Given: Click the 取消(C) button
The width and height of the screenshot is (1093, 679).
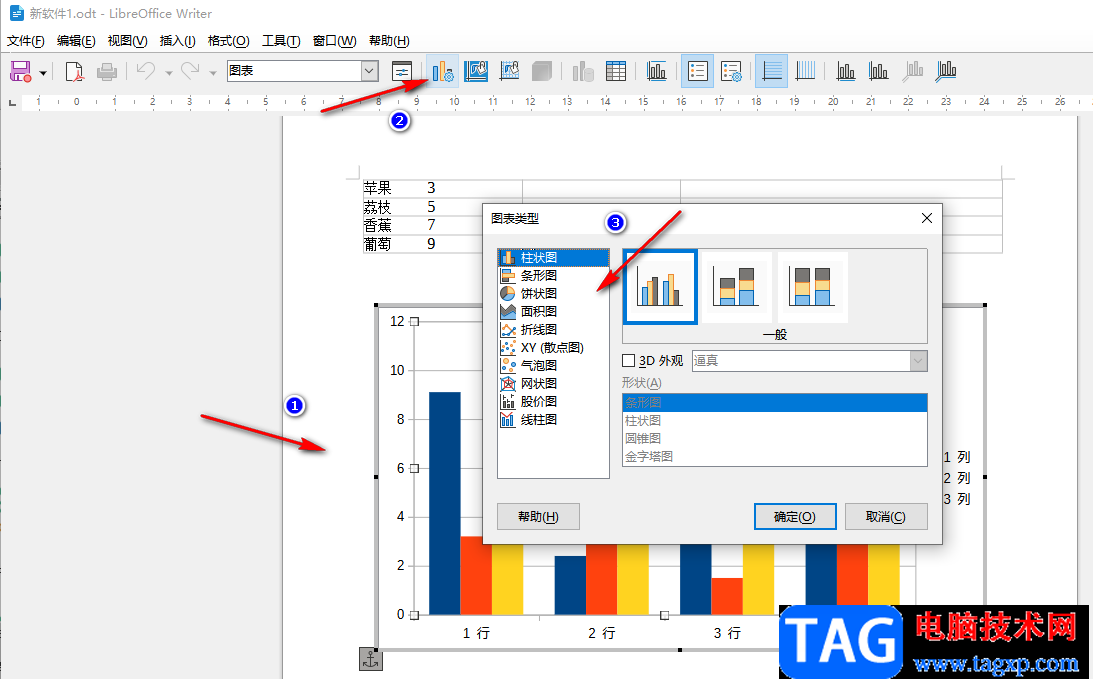Looking at the screenshot, I should [886, 517].
